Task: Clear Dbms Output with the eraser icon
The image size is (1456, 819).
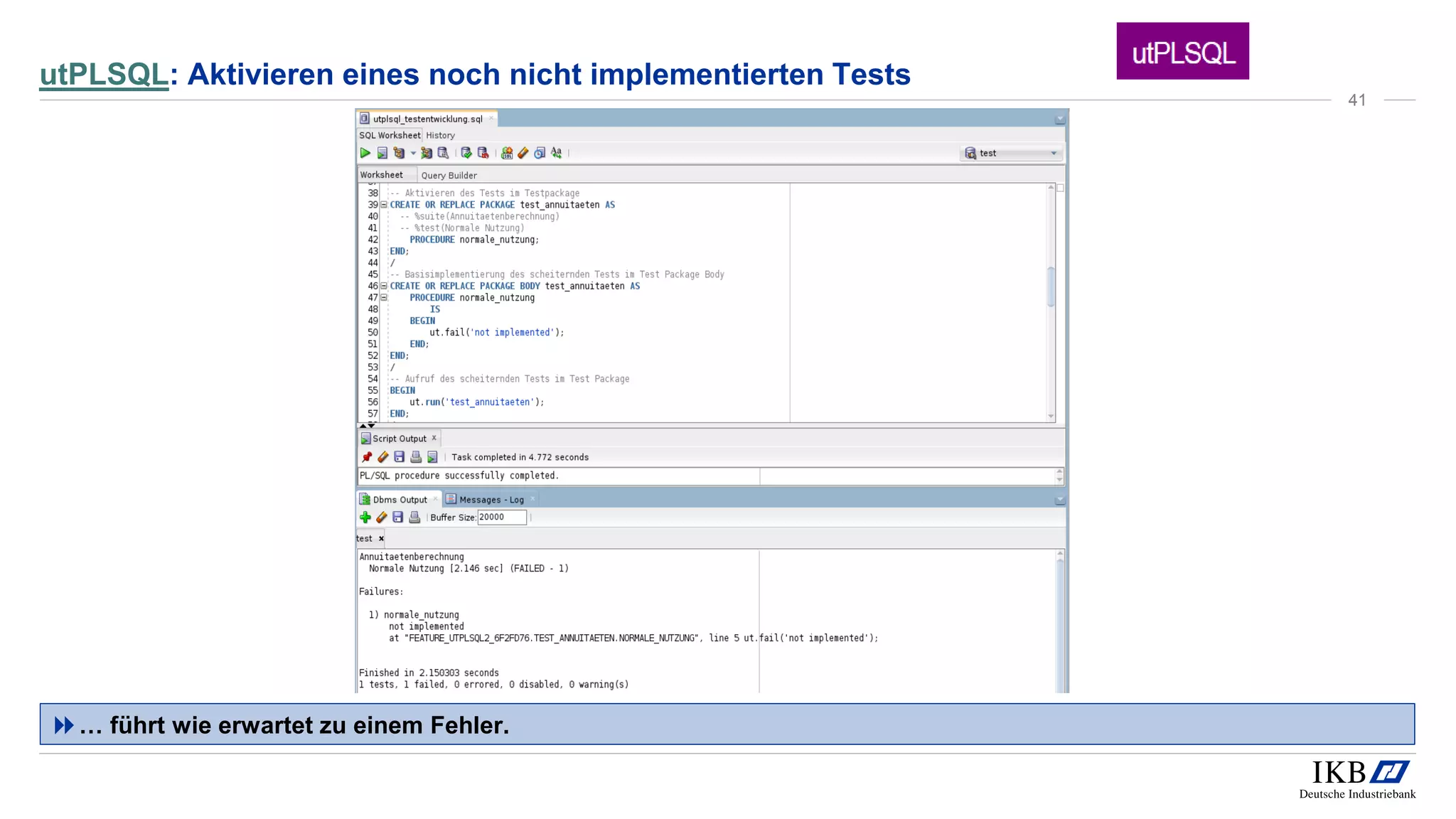Action: [x=382, y=518]
